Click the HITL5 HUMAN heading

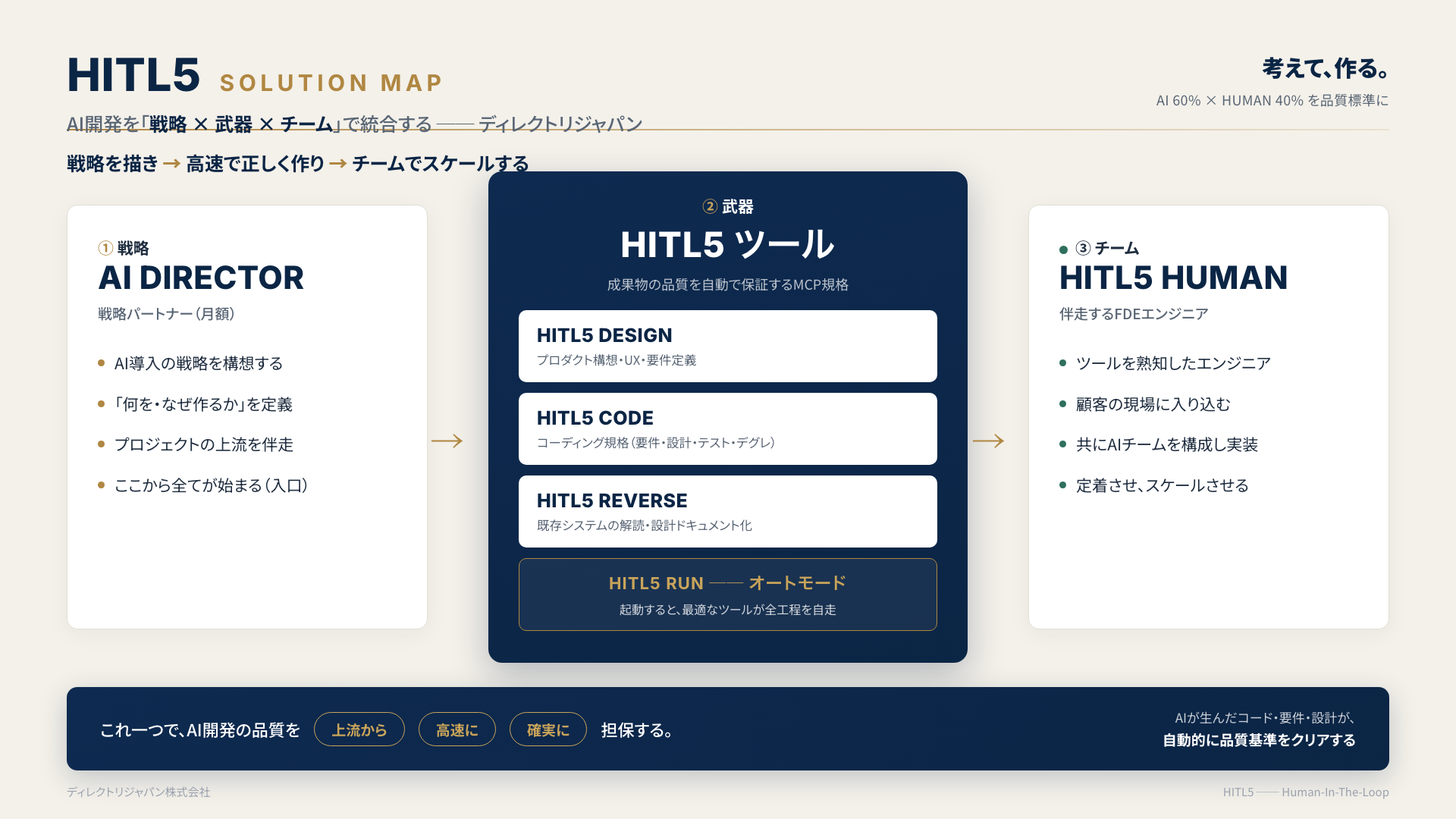[1173, 278]
